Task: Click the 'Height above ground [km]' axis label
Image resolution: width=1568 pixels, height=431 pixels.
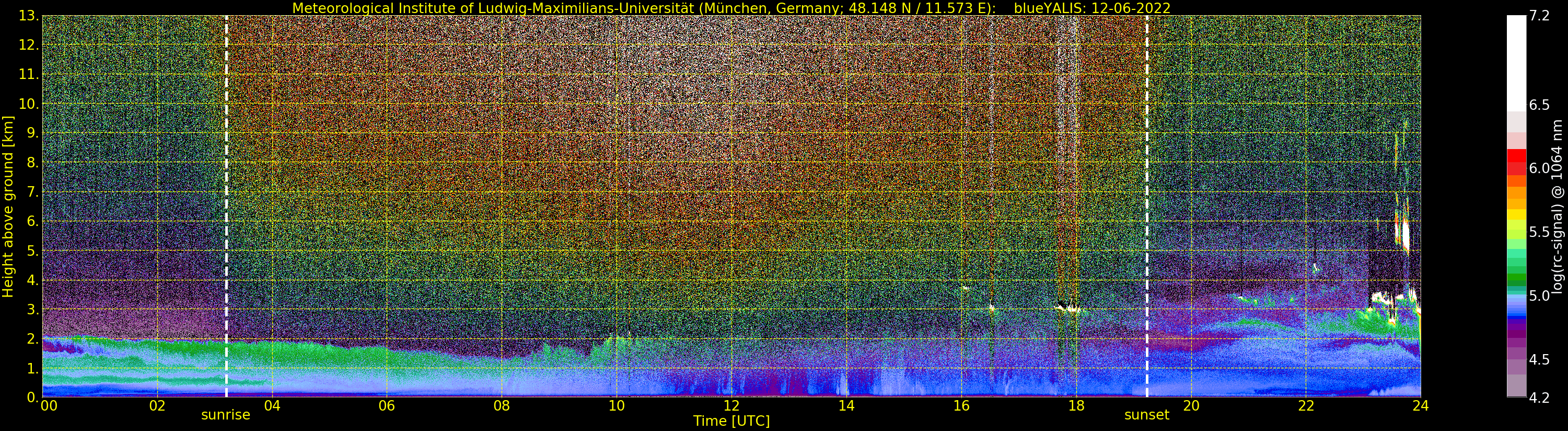Action: (8, 206)
